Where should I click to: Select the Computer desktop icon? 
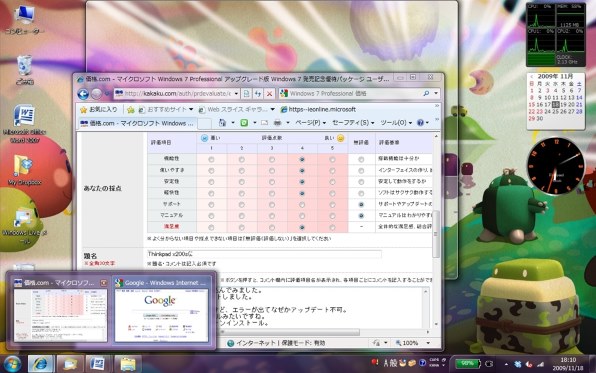click(24, 20)
